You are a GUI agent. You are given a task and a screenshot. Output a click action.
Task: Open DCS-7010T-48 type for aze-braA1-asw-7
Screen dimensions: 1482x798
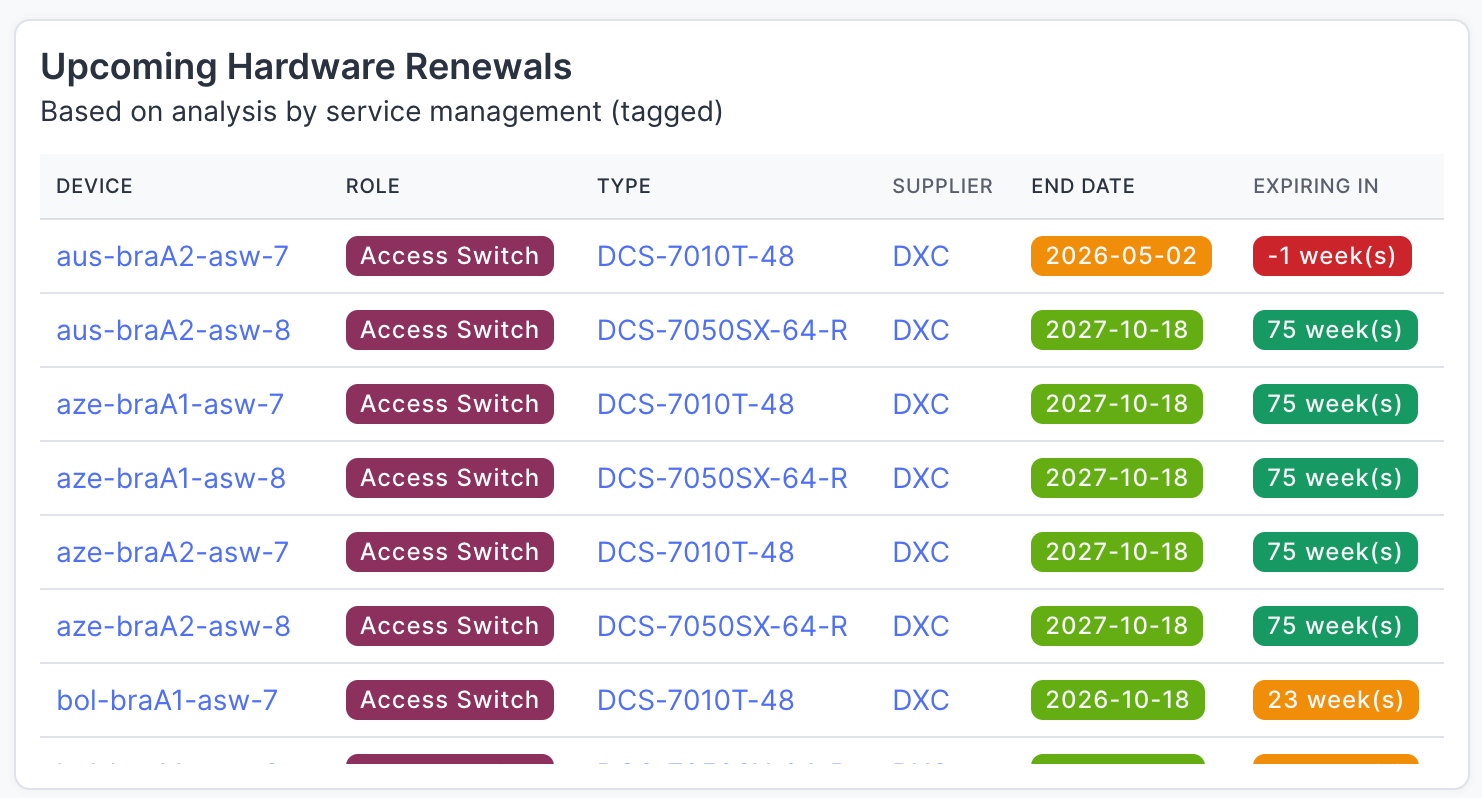[x=696, y=404]
